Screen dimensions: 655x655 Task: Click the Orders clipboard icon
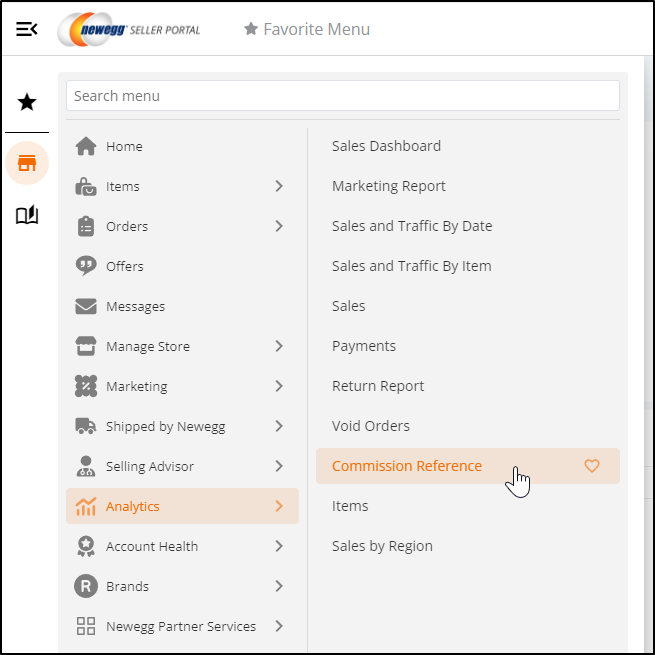point(86,226)
